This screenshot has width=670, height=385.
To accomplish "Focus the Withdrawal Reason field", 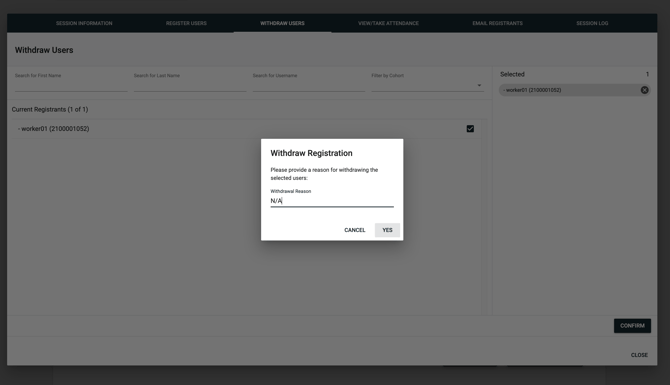I will (x=332, y=201).
